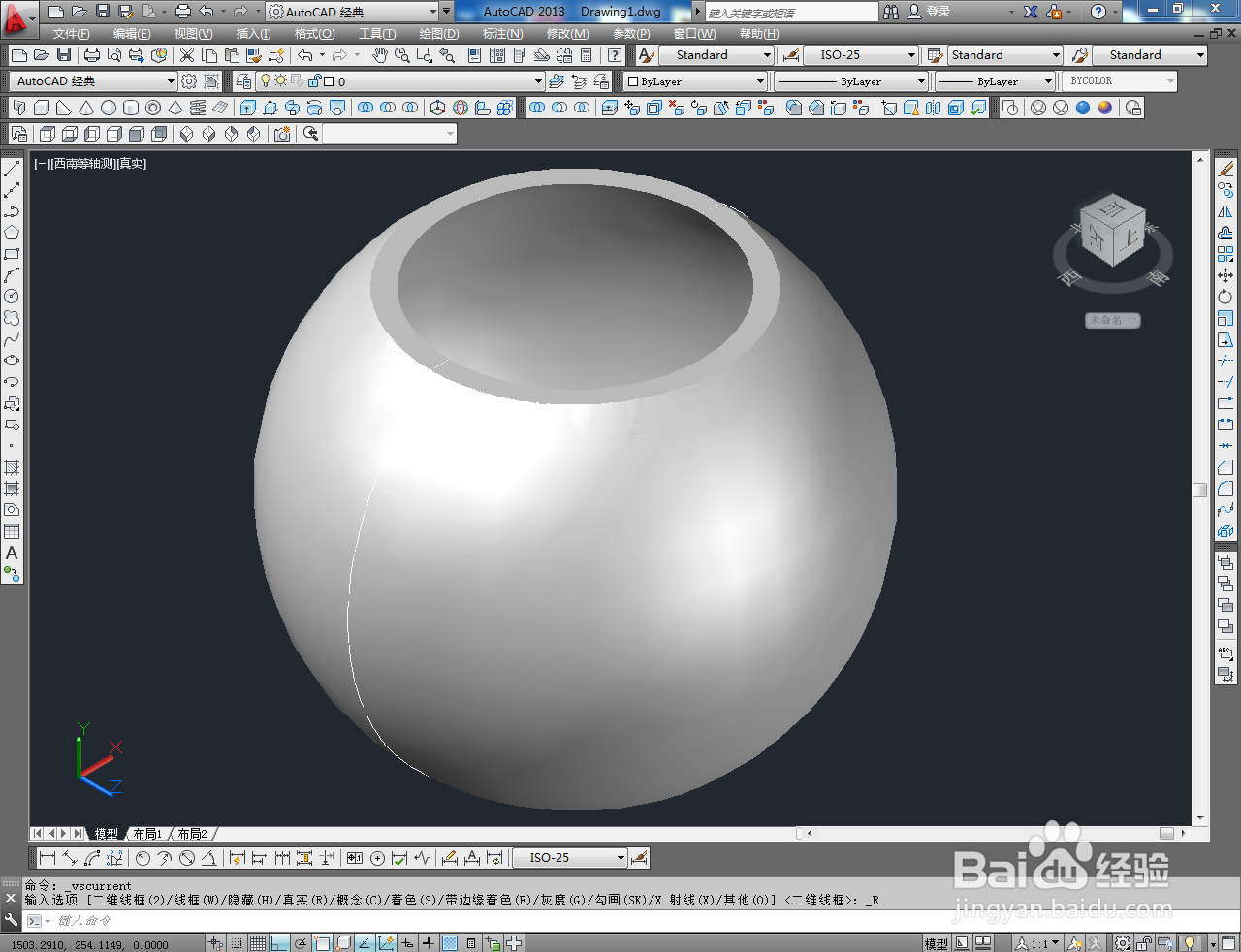Select the Cylinder solid tool

[x=131, y=108]
